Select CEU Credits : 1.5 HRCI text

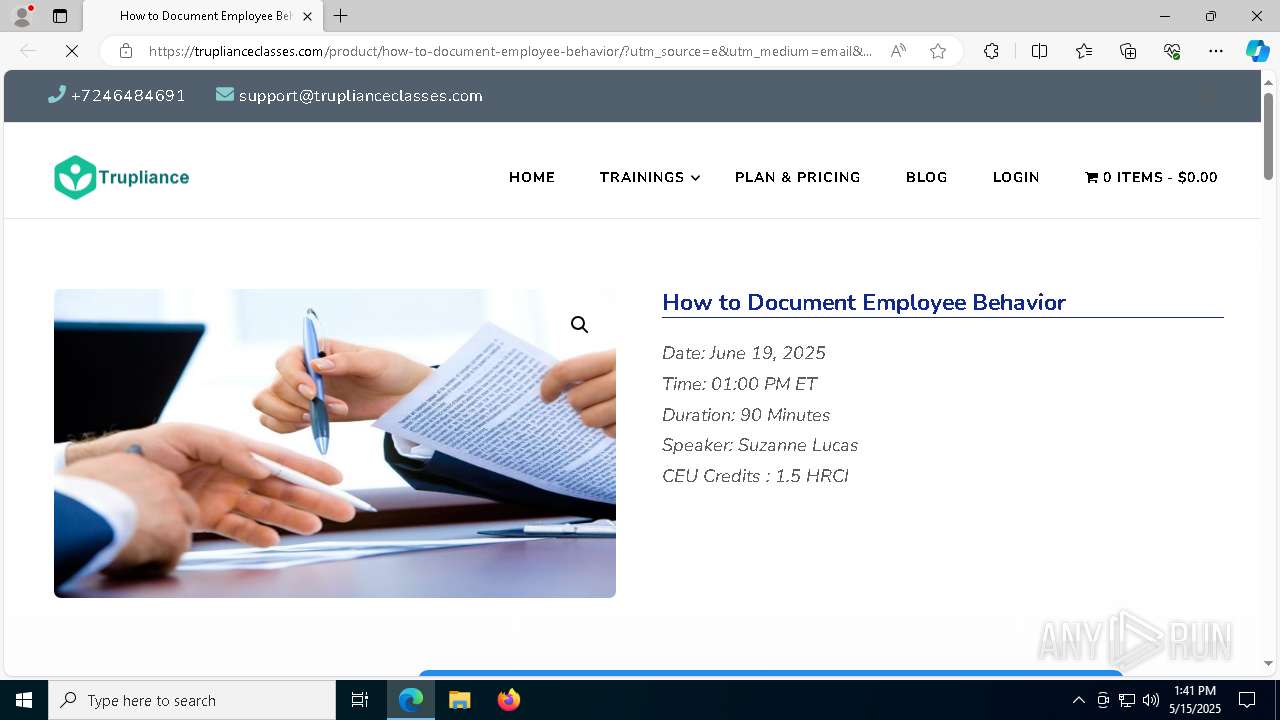click(755, 476)
